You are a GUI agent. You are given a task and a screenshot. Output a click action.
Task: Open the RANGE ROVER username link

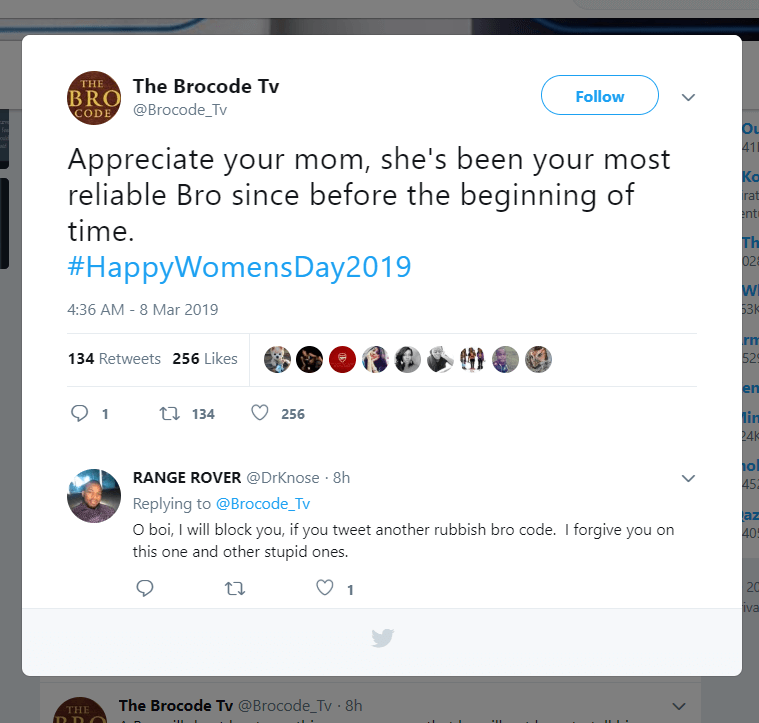[x=186, y=478]
